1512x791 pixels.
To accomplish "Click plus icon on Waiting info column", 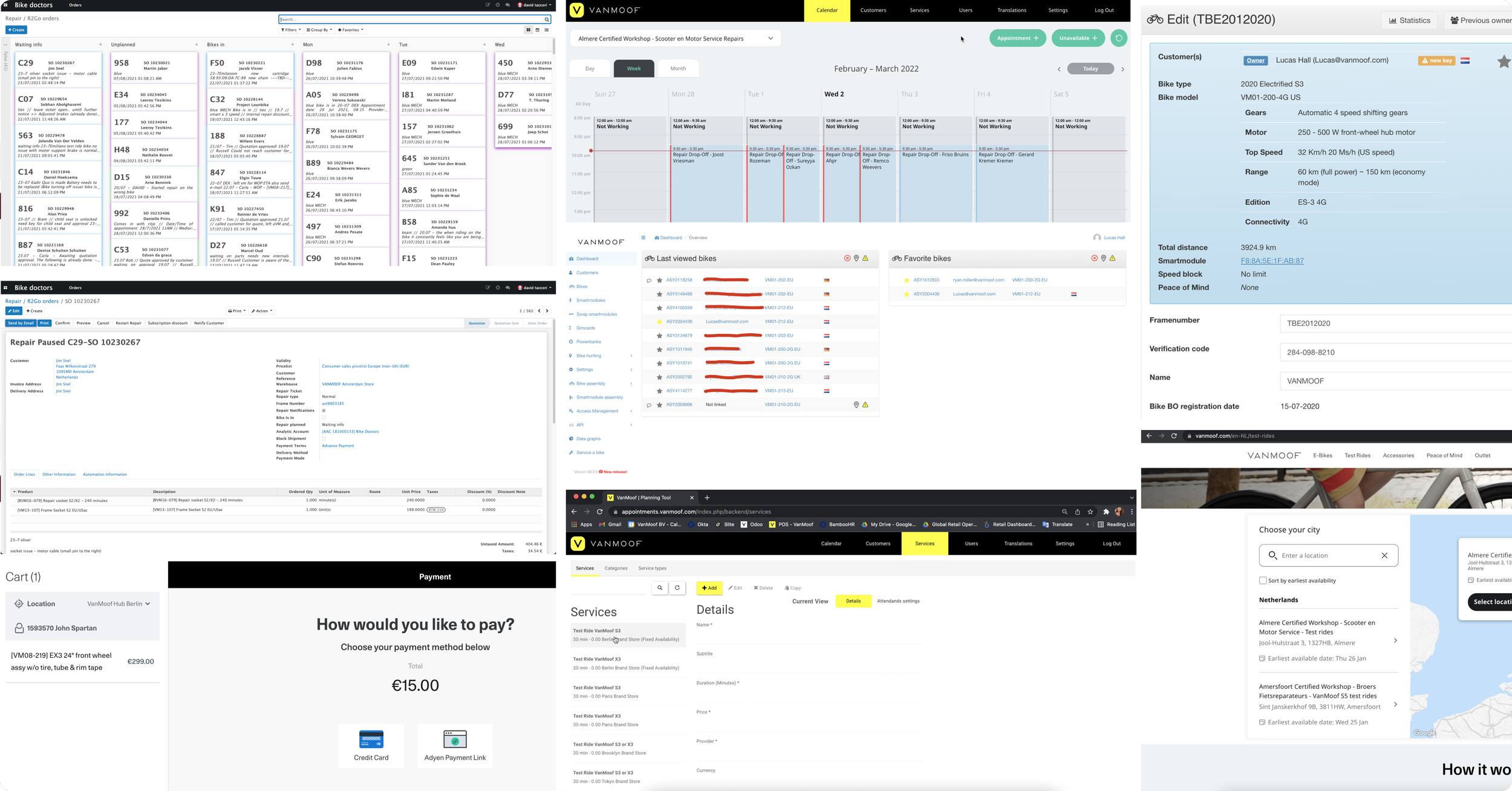I will click(100, 45).
